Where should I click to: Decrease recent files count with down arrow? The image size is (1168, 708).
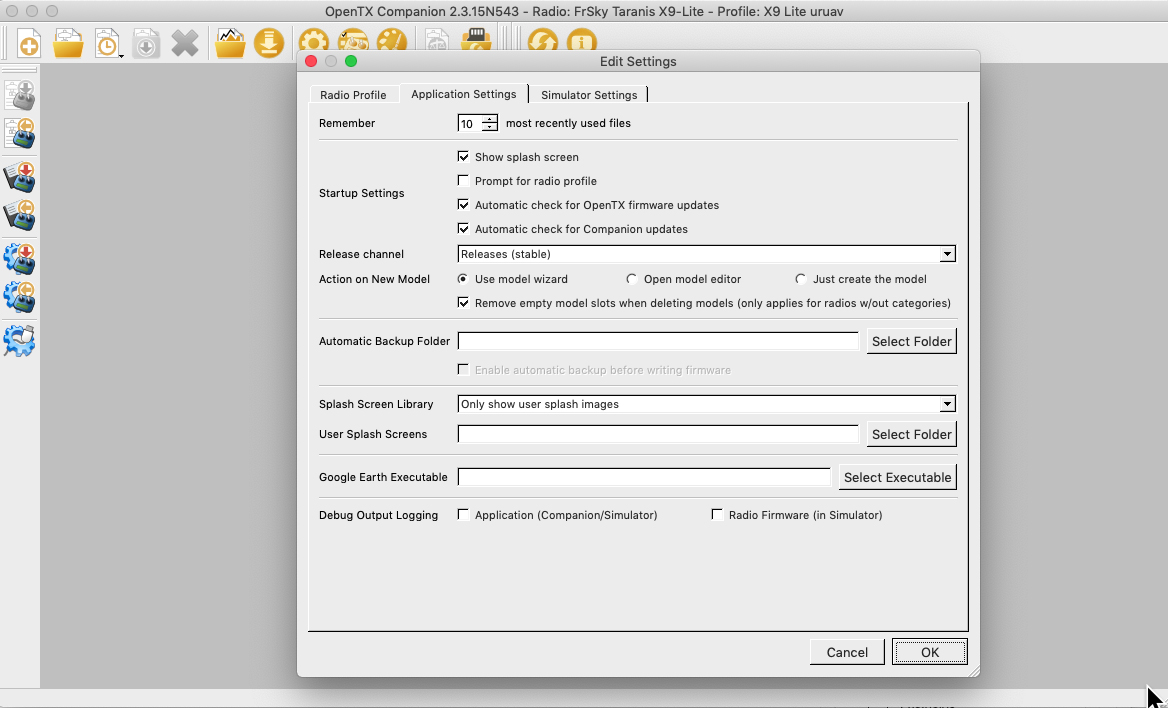489,127
